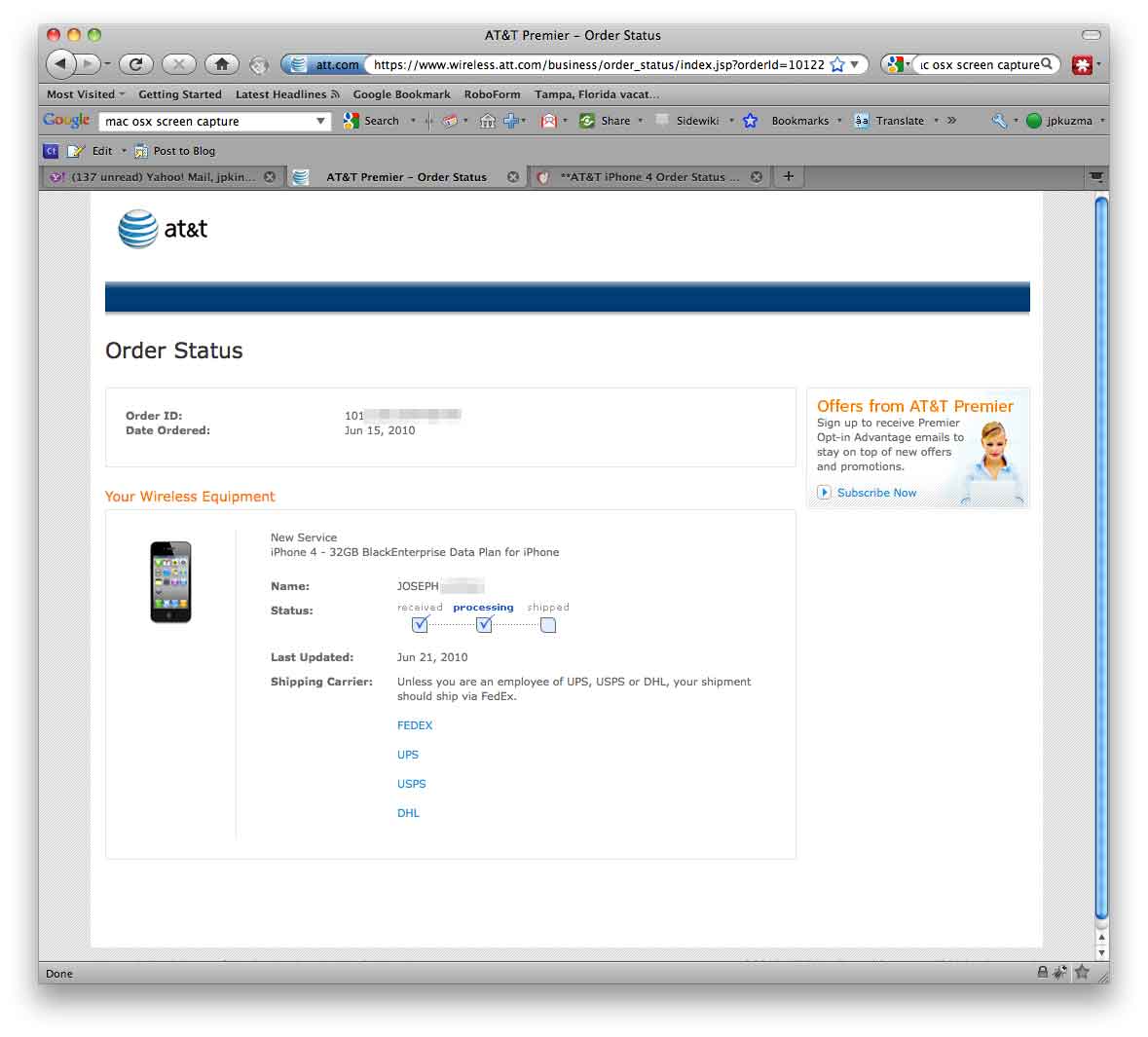The width and height of the screenshot is (1148, 1037).
Task: Click the vertical scrollbar thumb
Action: coord(1101,558)
